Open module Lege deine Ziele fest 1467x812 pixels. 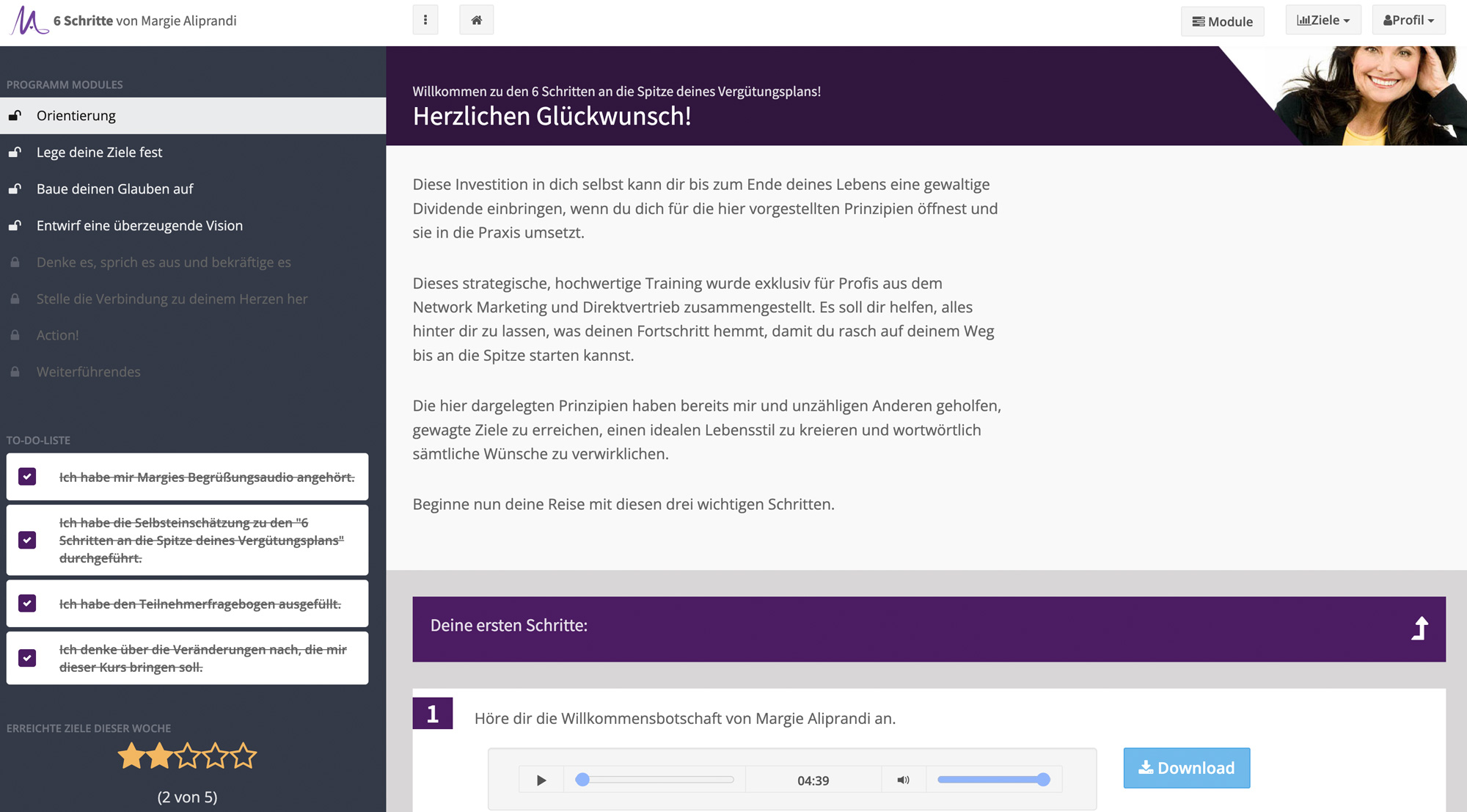[193, 153]
